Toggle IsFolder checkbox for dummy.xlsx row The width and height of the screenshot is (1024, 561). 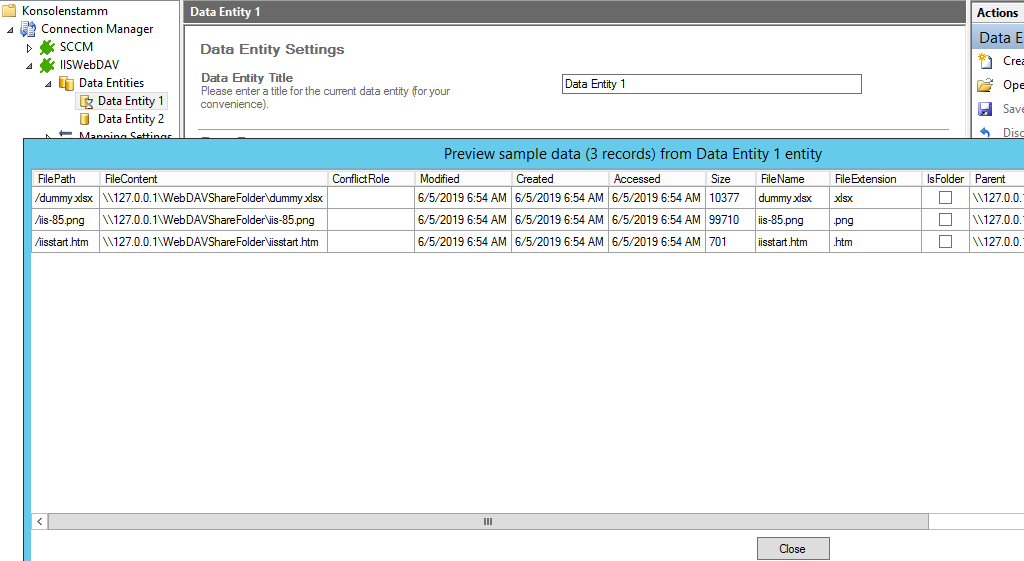click(945, 198)
